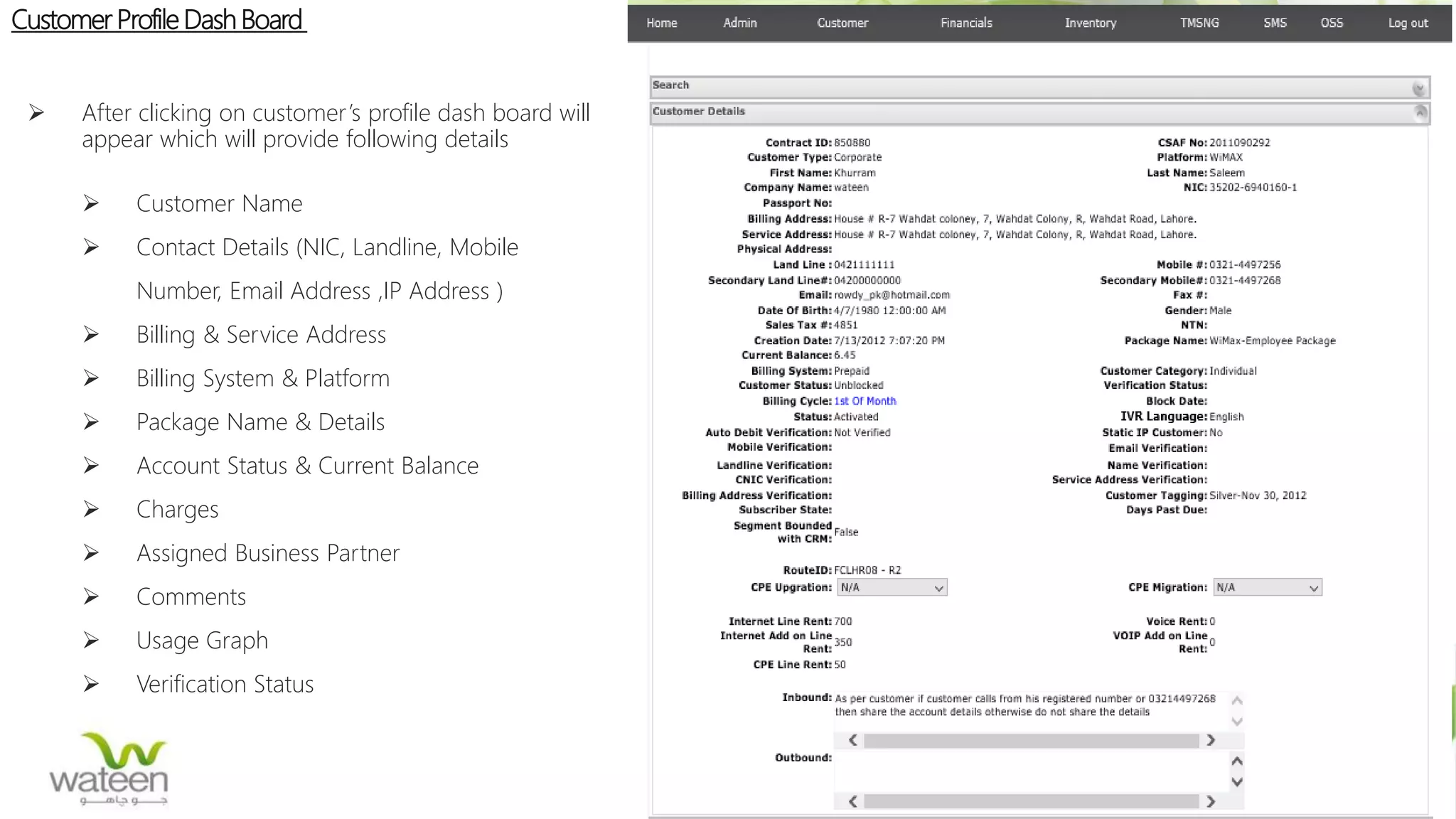Click the Outbound horizontal scrollbar track
The image size is (1456, 819).
pos(1031,802)
